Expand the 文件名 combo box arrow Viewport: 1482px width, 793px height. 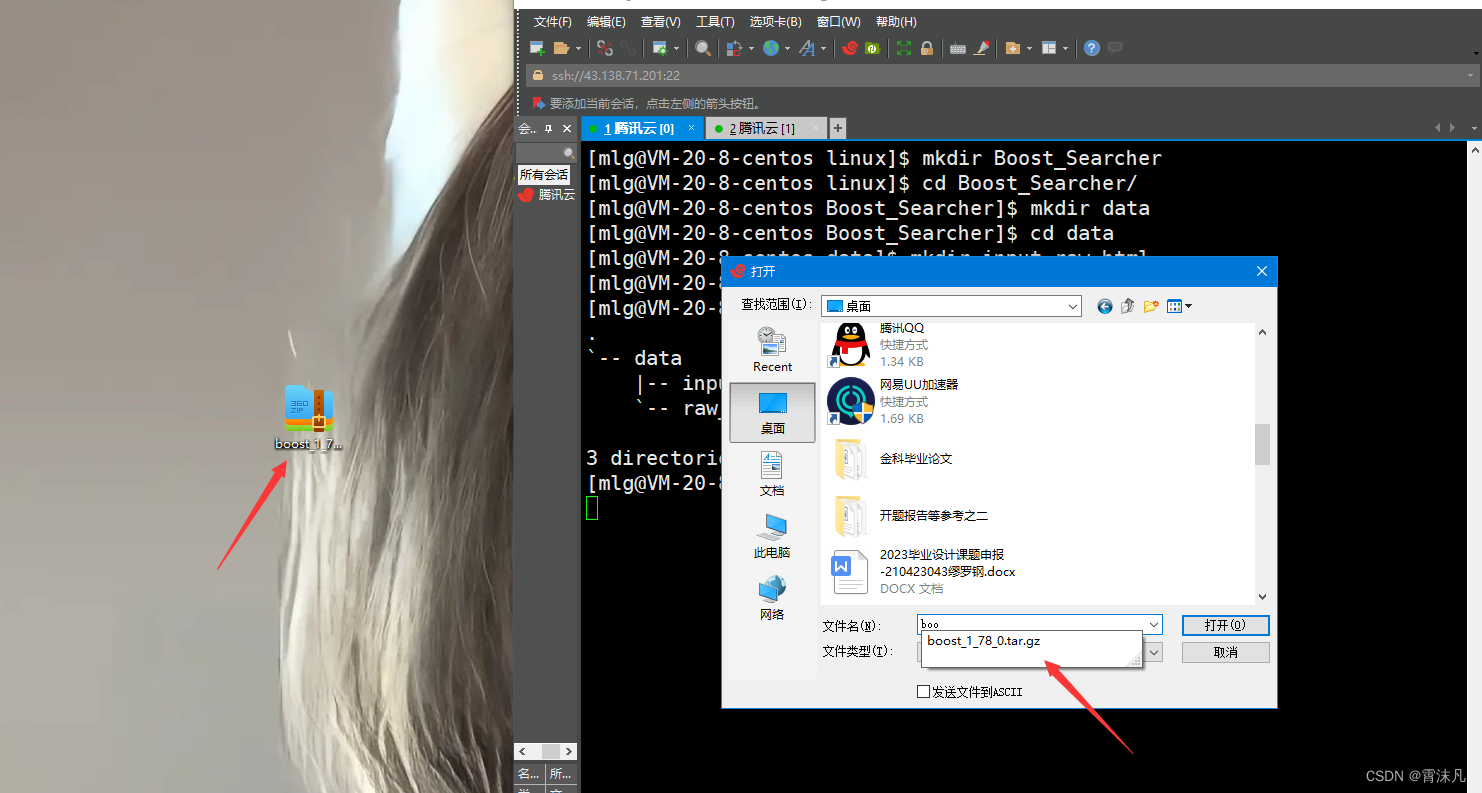(x=1154, y=625)
